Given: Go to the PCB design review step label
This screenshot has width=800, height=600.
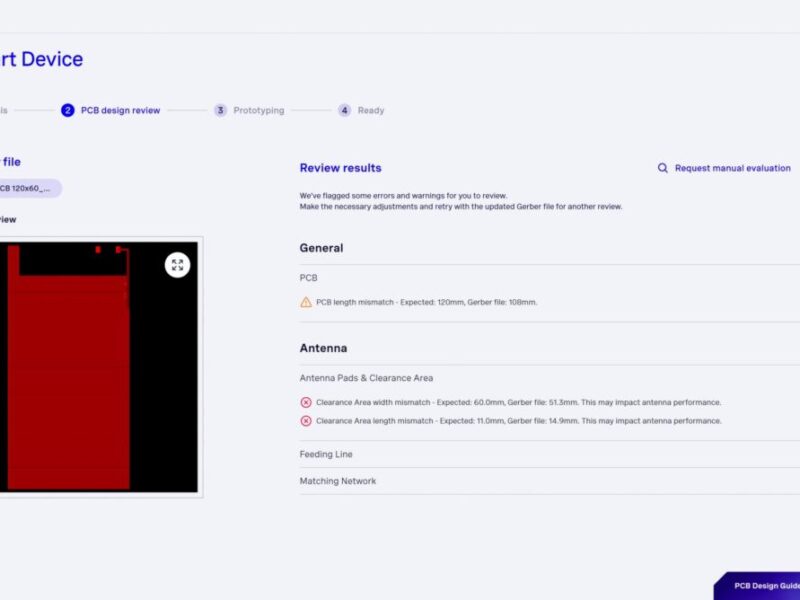Looking at the screenshot, I should (120, 110).
